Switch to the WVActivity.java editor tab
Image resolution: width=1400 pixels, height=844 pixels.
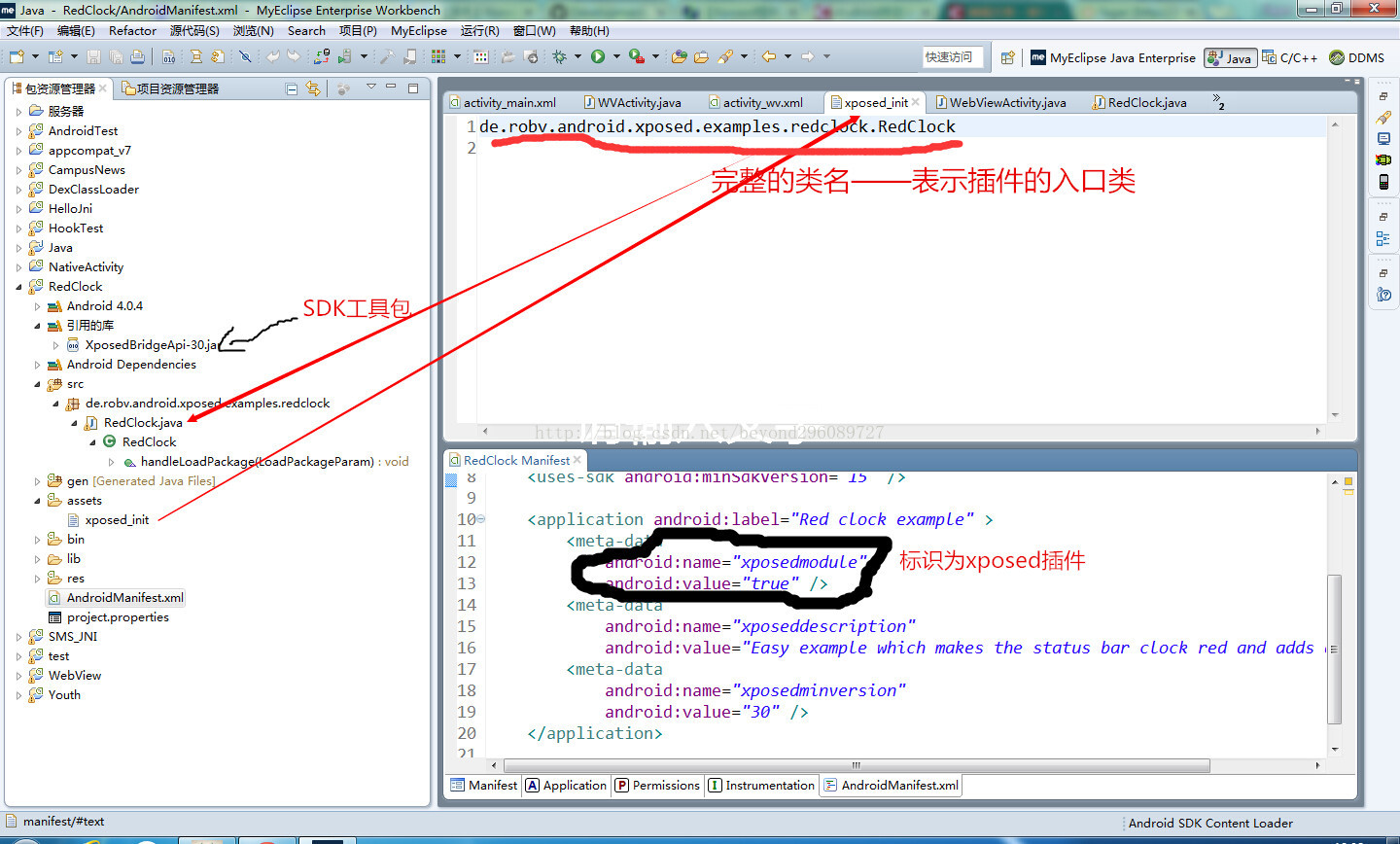tap(631, 102)
